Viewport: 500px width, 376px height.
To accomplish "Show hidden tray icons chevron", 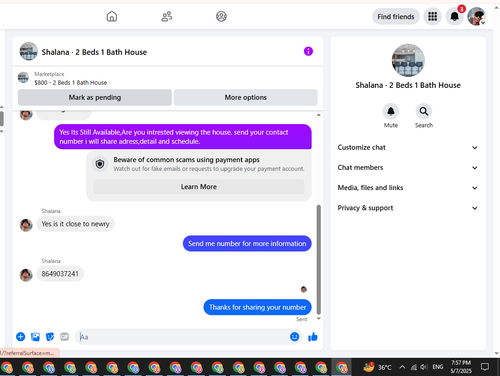I will point(402,367).
